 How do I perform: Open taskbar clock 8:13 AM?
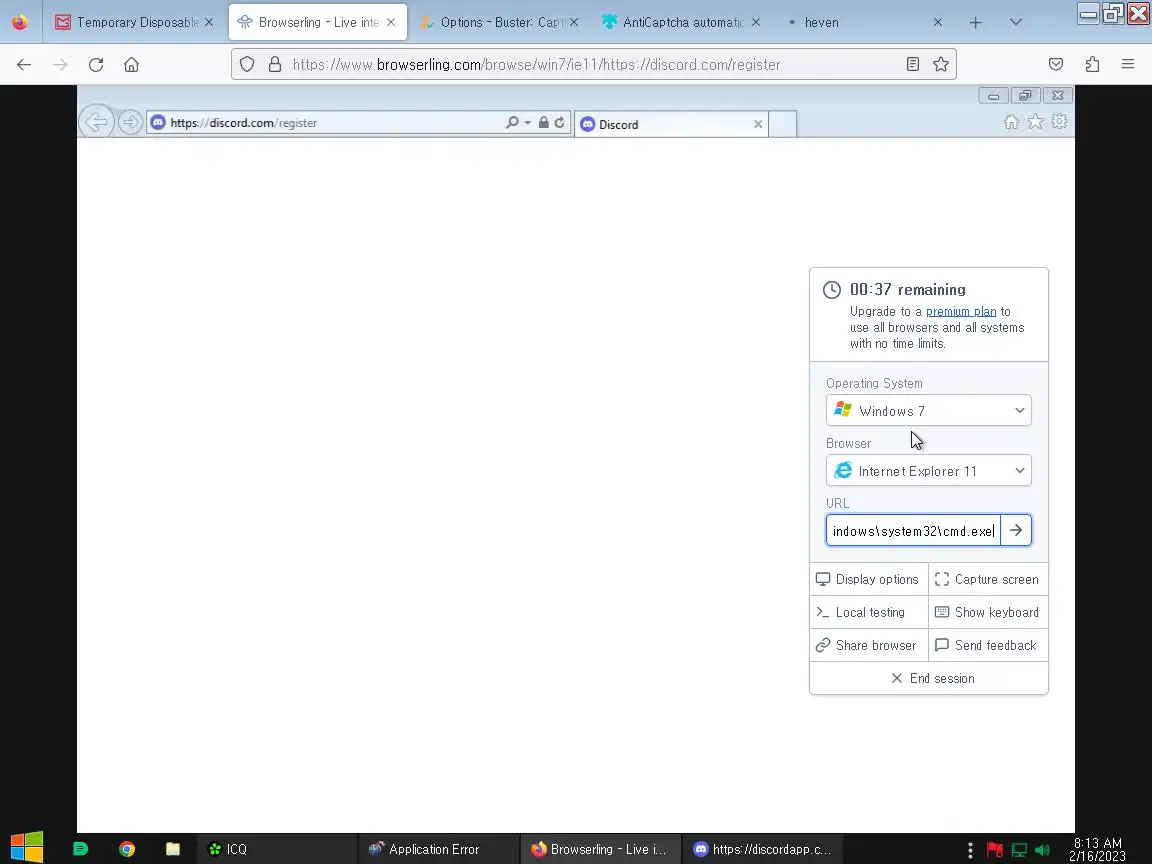pos(1098,849)
